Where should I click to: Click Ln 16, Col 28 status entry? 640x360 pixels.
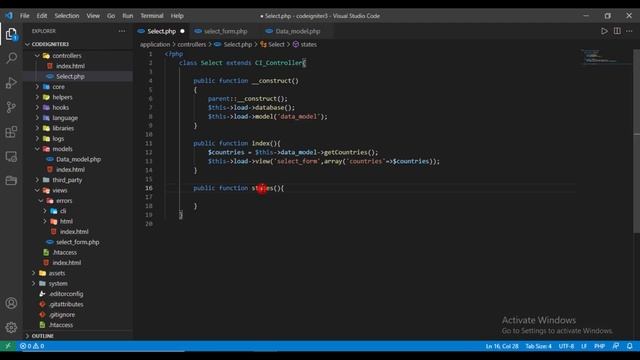[x=502, y=346]
